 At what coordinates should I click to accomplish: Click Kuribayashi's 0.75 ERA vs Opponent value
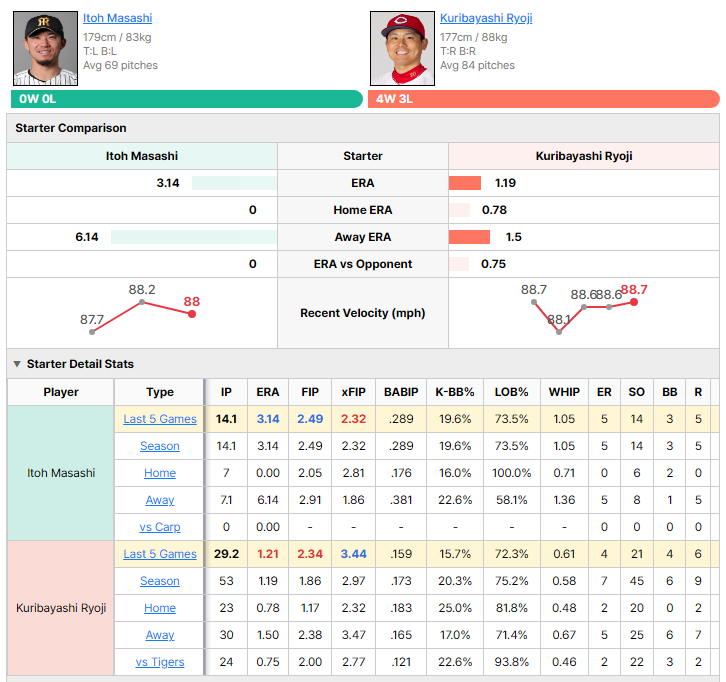493,264
